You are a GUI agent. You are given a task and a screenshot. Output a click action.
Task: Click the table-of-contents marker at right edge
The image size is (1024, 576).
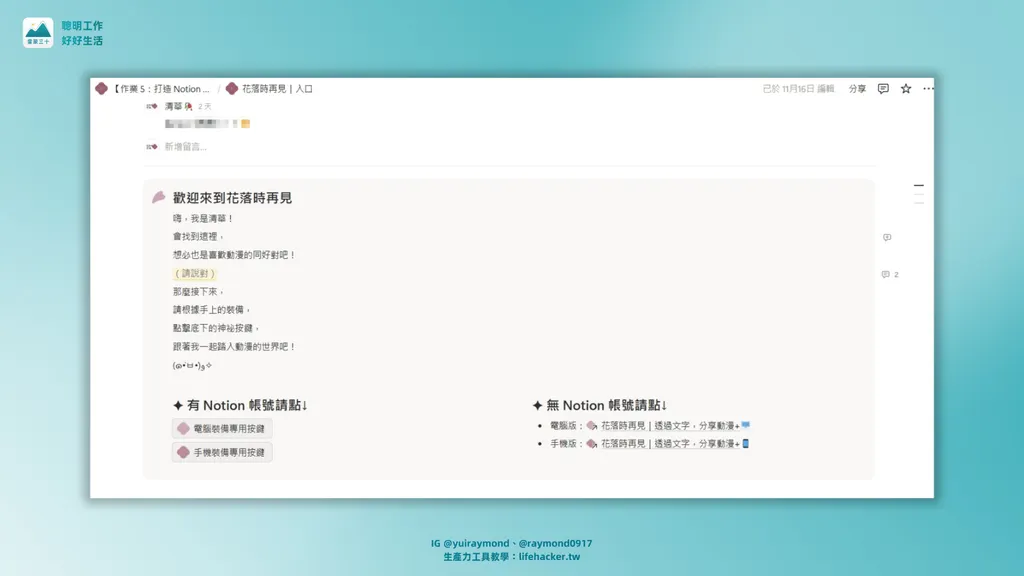tap(918, 187)
